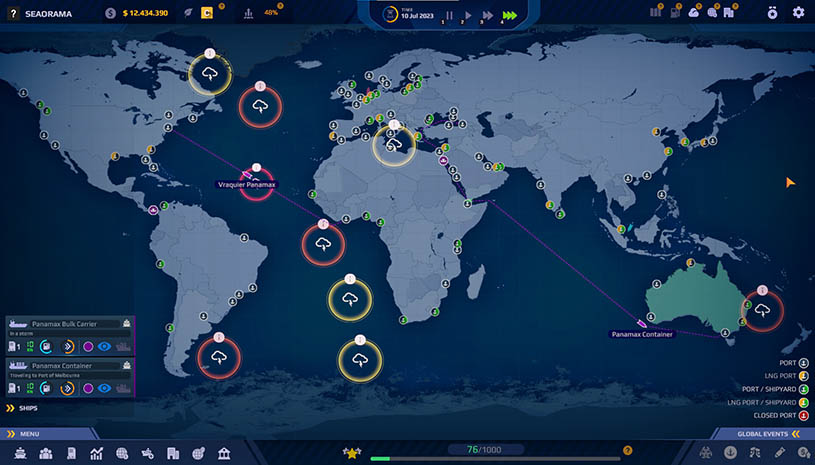Expand the MENU bar chevron
The image size is (815, 465).
11,434
